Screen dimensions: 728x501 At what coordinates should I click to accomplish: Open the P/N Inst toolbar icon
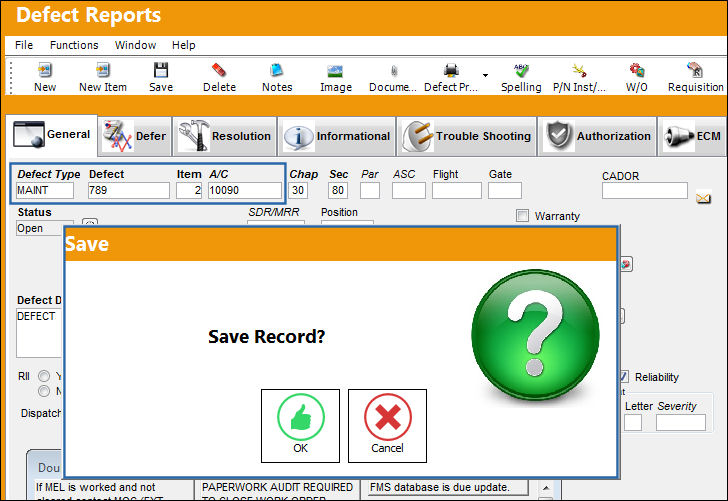pos(579,70)
